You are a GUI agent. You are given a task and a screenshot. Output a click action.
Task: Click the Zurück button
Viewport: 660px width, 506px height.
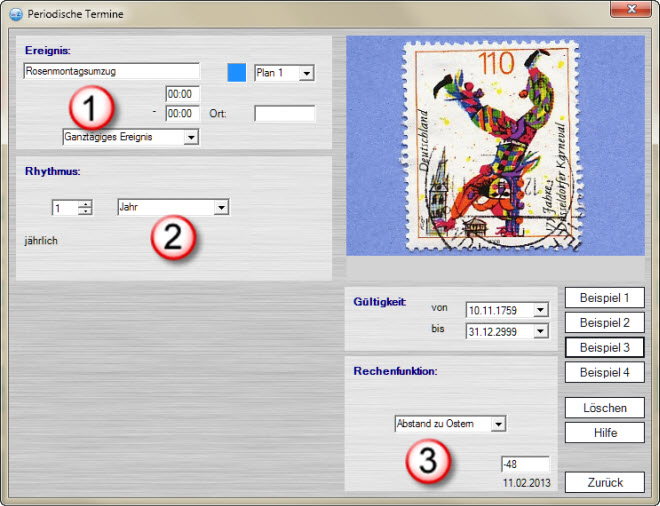[604, 483]
